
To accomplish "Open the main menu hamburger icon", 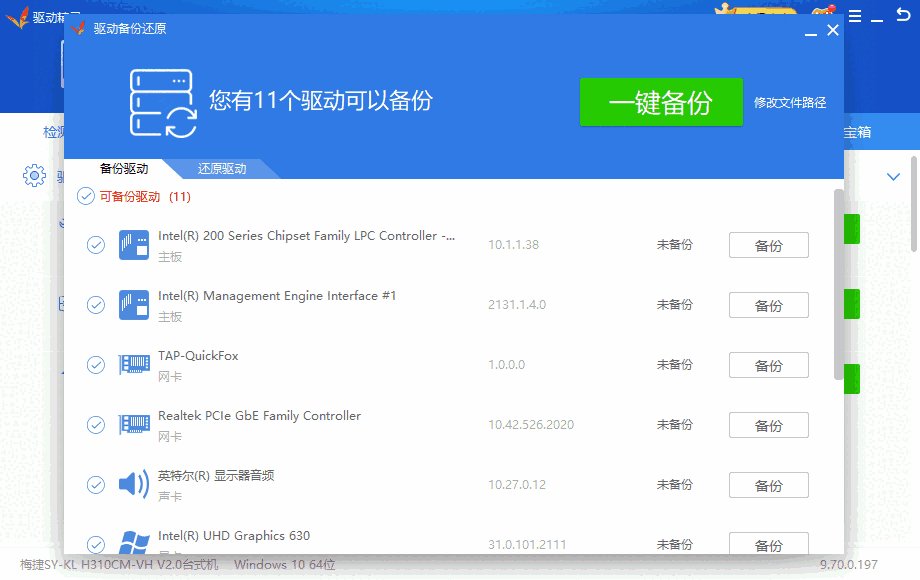I will (855, 16).
